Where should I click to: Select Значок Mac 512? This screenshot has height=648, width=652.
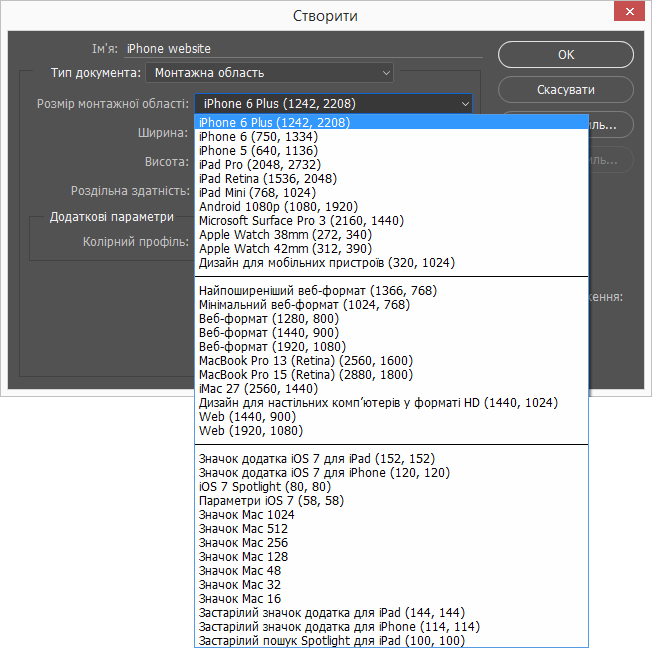(x=391, y=529)
